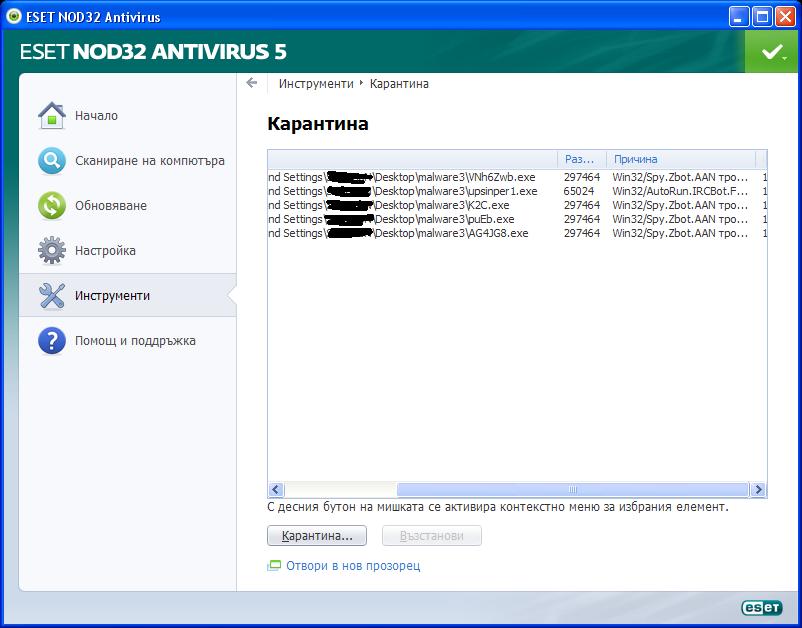Image resolution: width=802 pixels, height=628 pixels.
Task: Open the Сканиране на компютъра magnifier icon
Action: pos(52,161)
